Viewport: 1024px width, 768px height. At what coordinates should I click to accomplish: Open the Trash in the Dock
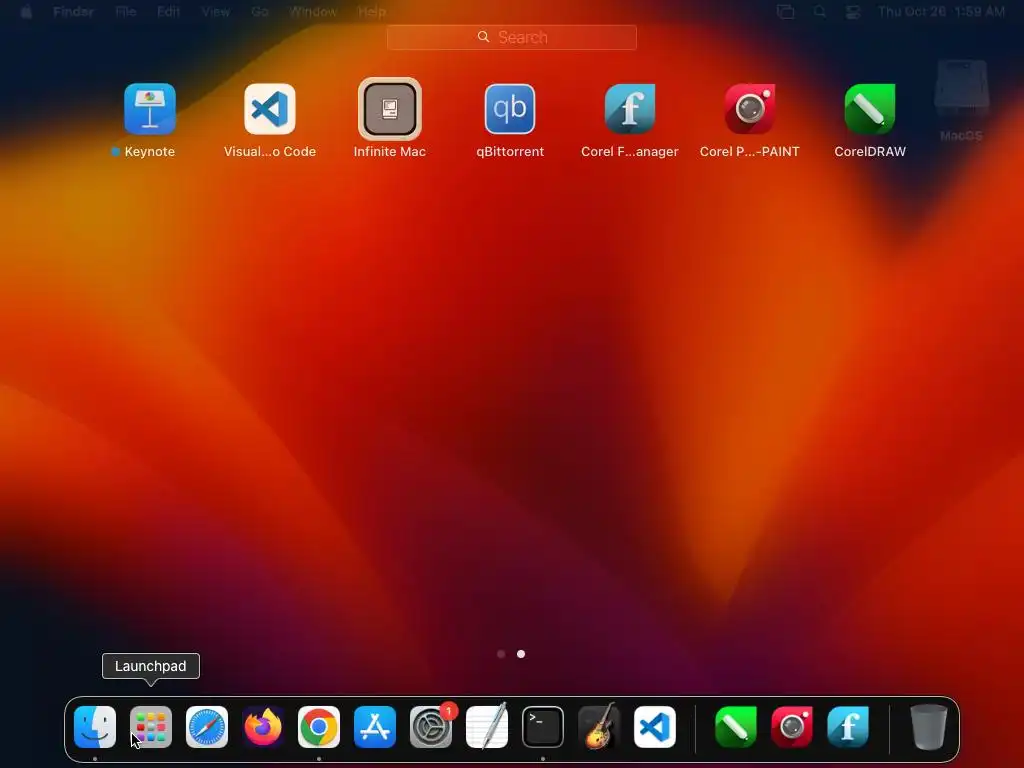point(929,727)
